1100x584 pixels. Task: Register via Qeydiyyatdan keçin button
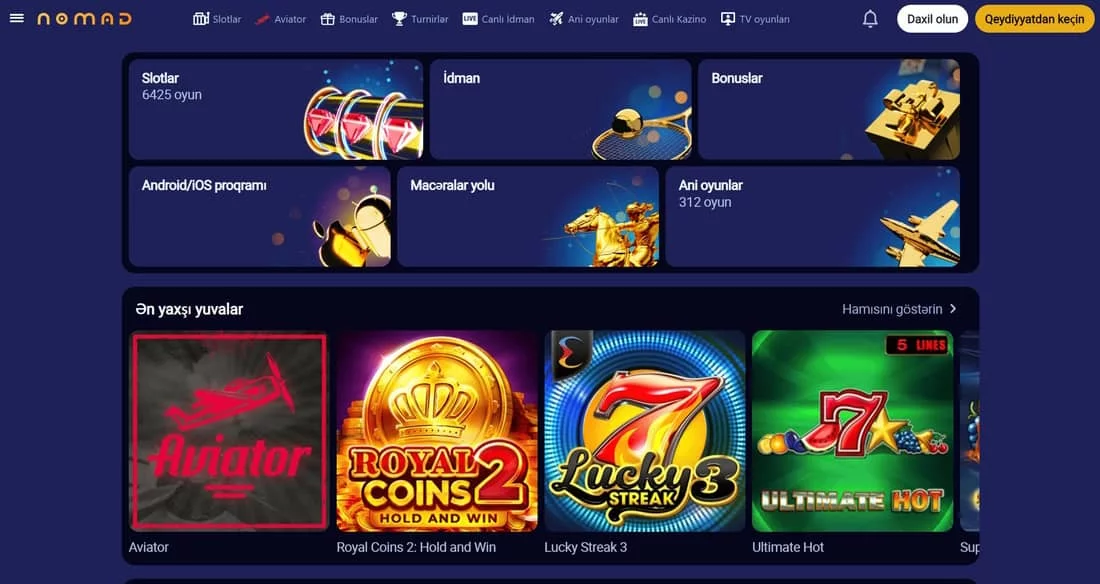pyautogui.click(x=1034, y=19)
